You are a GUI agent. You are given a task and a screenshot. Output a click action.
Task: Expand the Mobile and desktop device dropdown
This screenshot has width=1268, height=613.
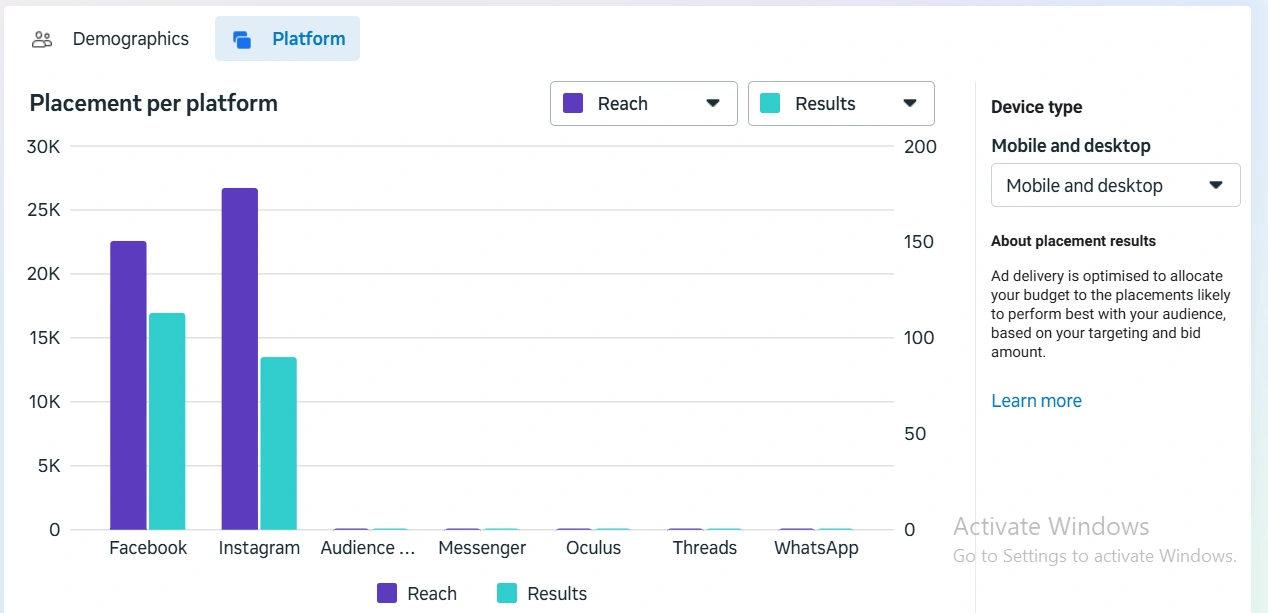coord(1115,186)
